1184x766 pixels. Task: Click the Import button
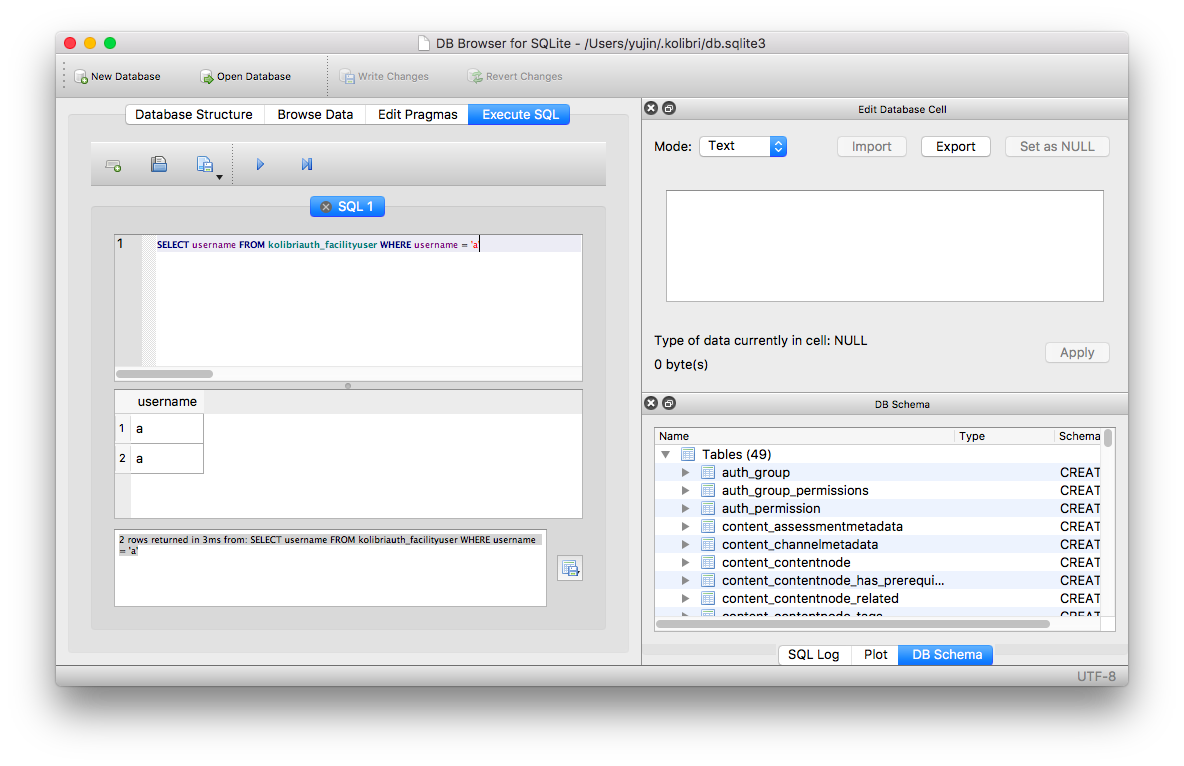[x=871, y=147]
